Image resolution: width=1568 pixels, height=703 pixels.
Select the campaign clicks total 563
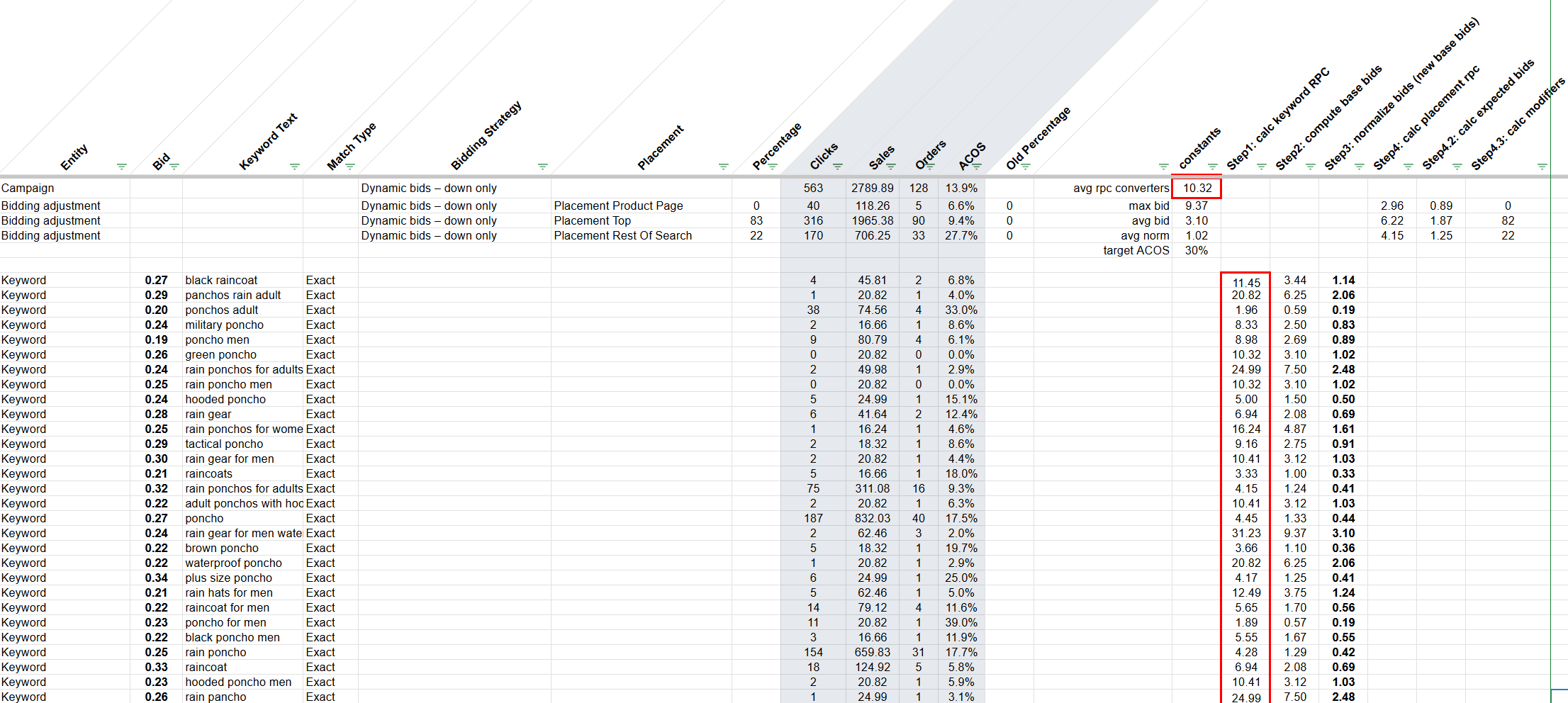813,188
